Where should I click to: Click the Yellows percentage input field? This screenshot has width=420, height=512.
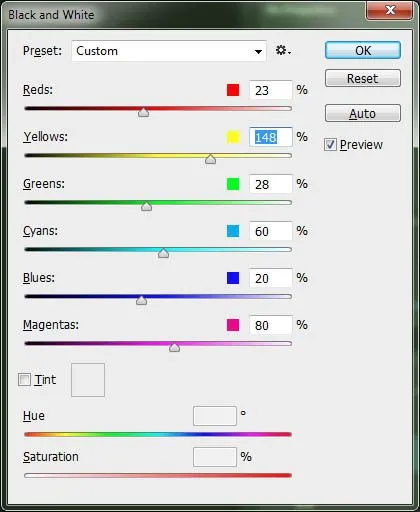(x=271, y=137)
